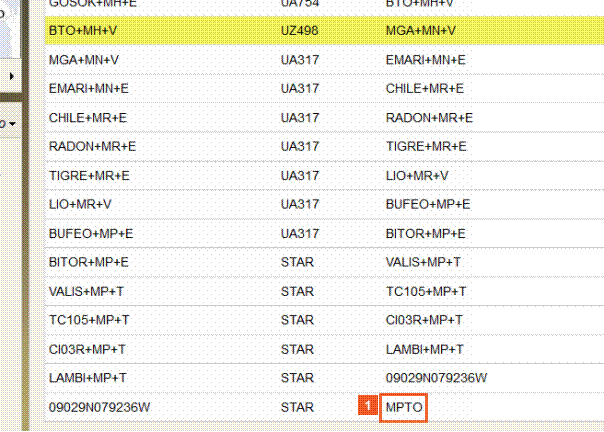This screenshot has height=432, width=604.
Task: Click UA317 in the LIO+MR+V row
Action: pos(300,204)
